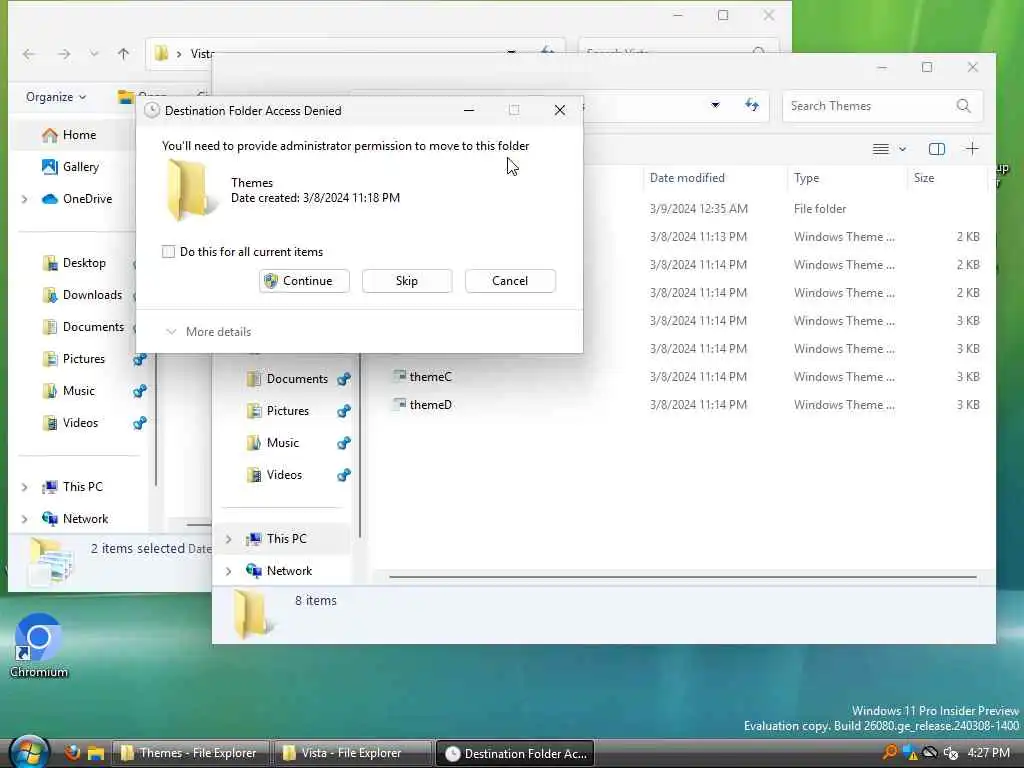Viewport: 1024px width, 768px height.
Task: Launch Firefox from taskbar
Action: coord(72,753)
